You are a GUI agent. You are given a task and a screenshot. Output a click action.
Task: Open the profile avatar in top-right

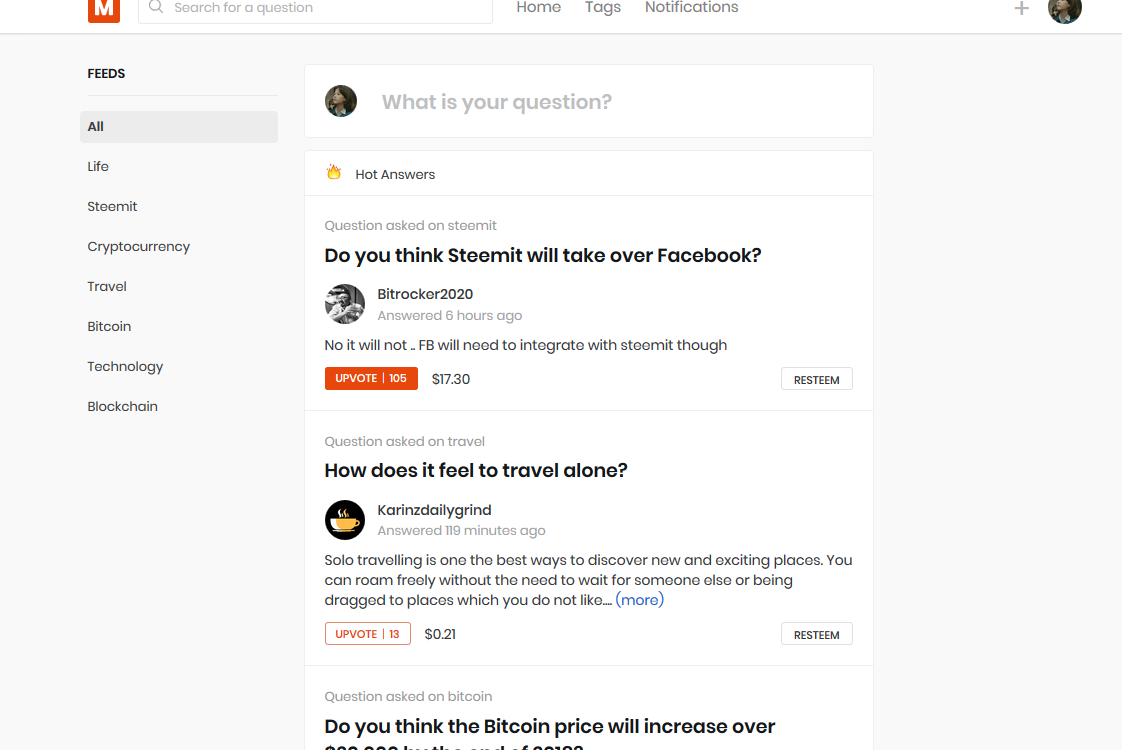click(1064, 9)
